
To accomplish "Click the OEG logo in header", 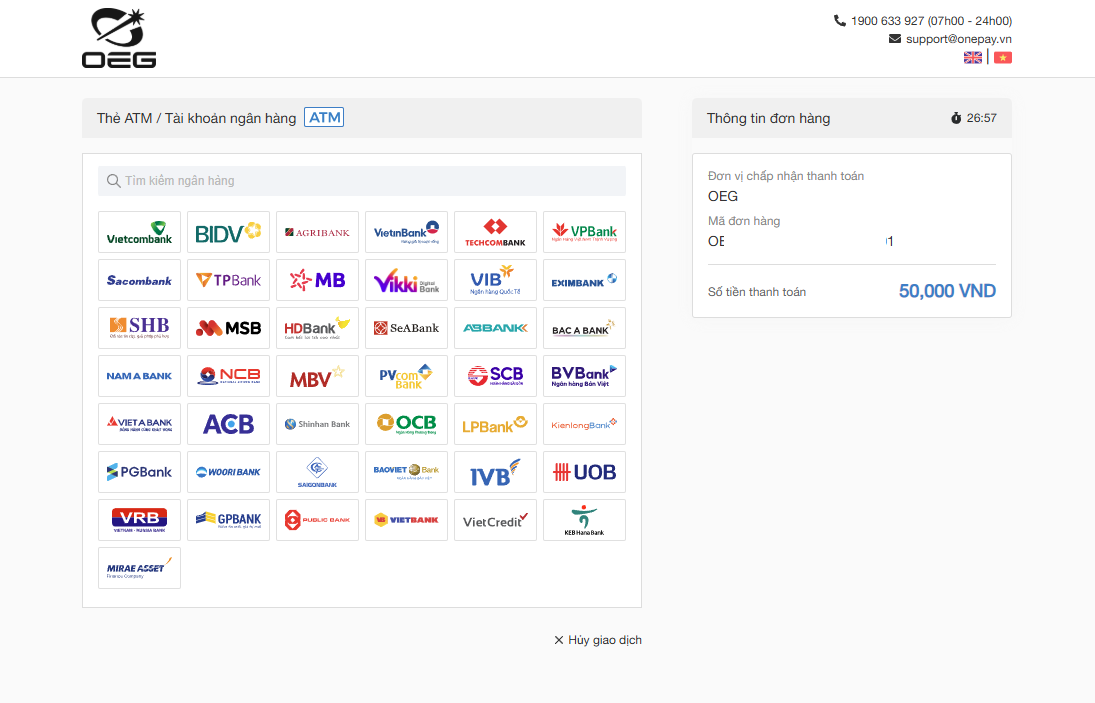I will pyautogui.click(x=119, y=38).
